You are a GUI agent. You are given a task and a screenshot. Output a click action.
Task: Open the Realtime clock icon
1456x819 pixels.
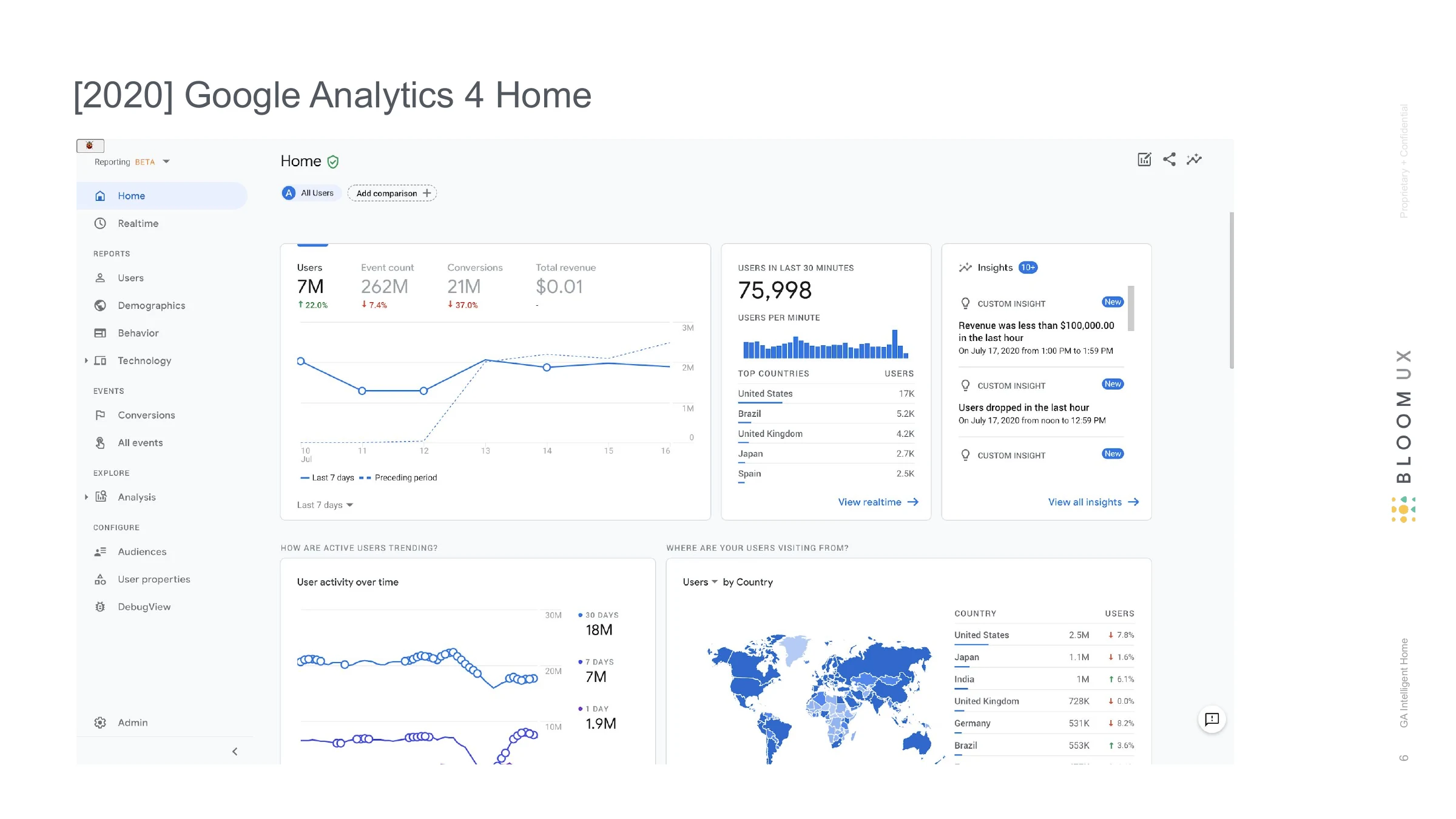point(100,223)
